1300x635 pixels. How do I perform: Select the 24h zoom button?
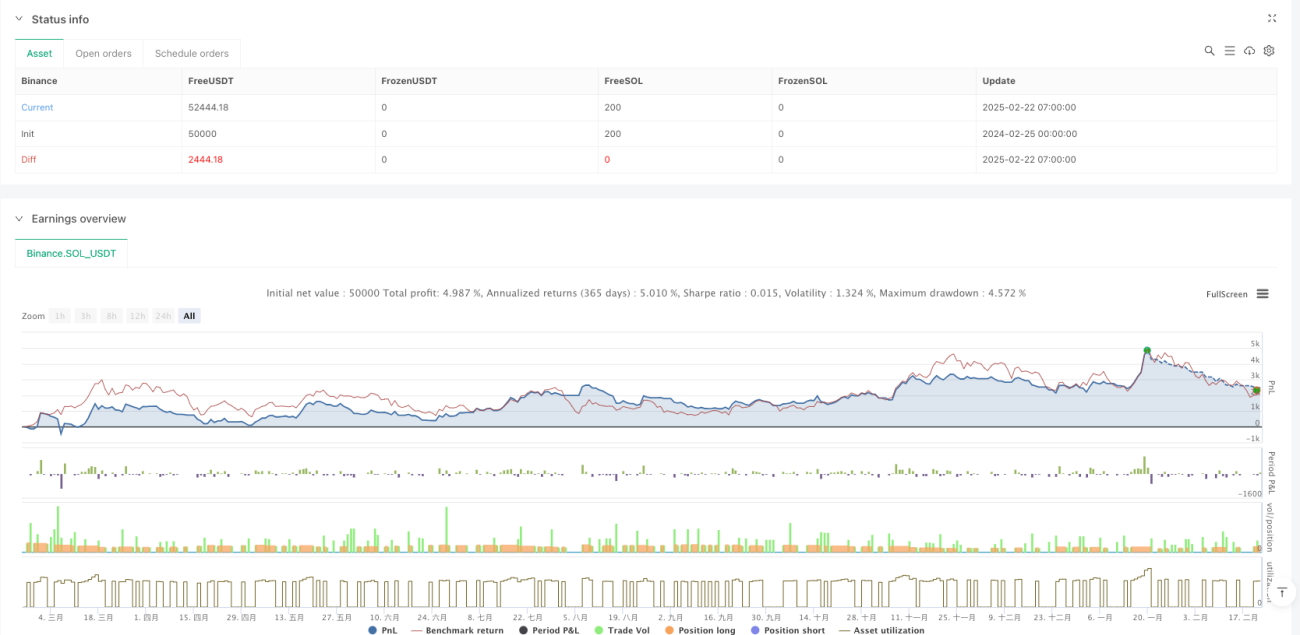coord(164,316)
